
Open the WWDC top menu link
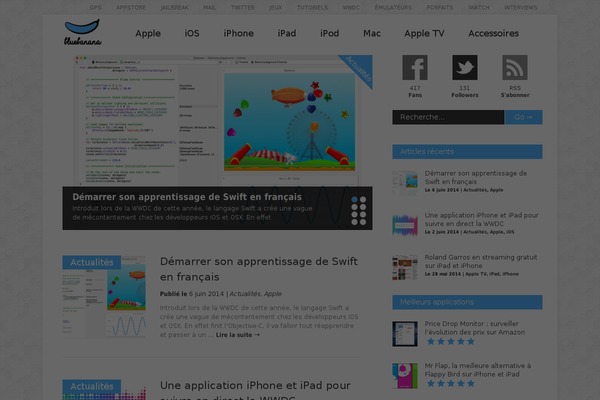pos(351,7)
